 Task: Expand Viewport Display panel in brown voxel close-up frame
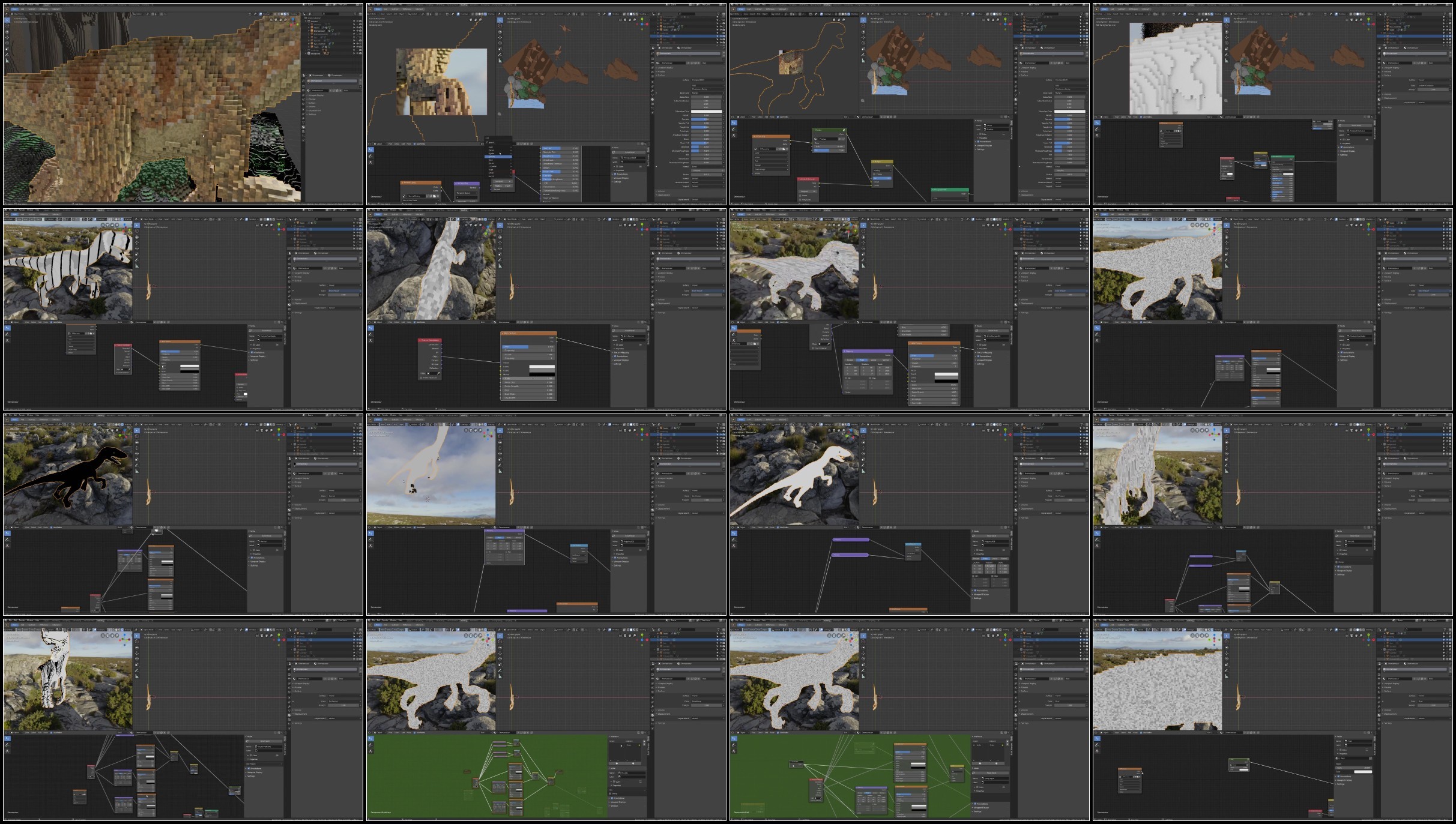point(316,95)
